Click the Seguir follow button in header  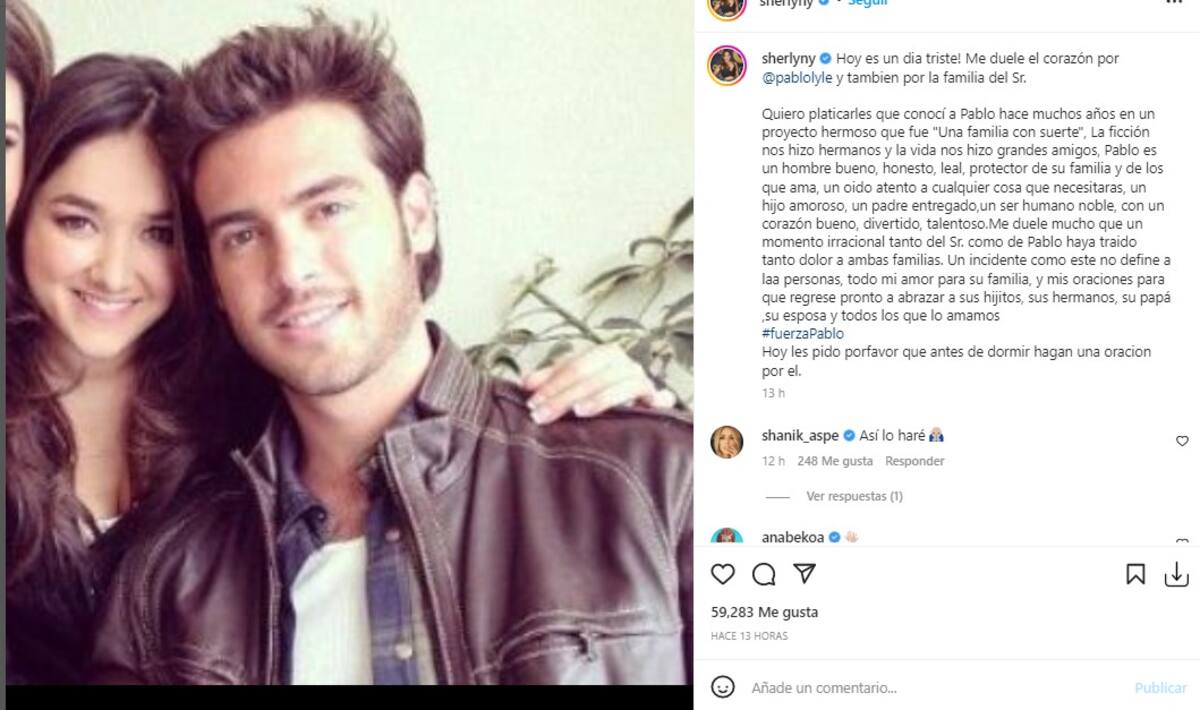pos(869,4)
